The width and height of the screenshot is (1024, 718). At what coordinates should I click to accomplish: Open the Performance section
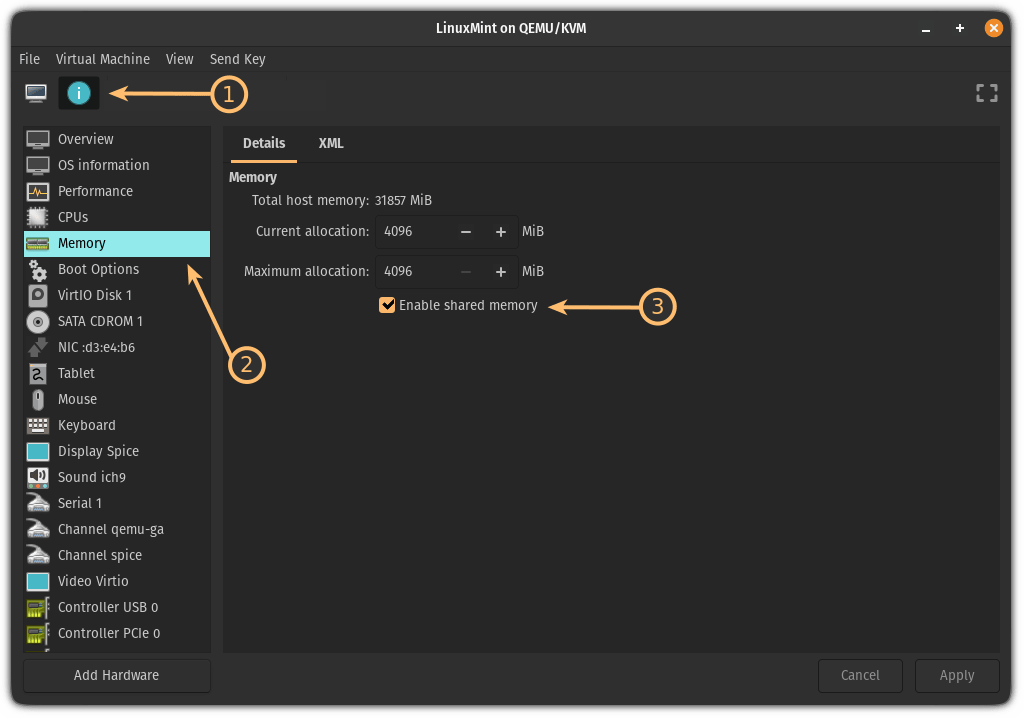point(95,191)
